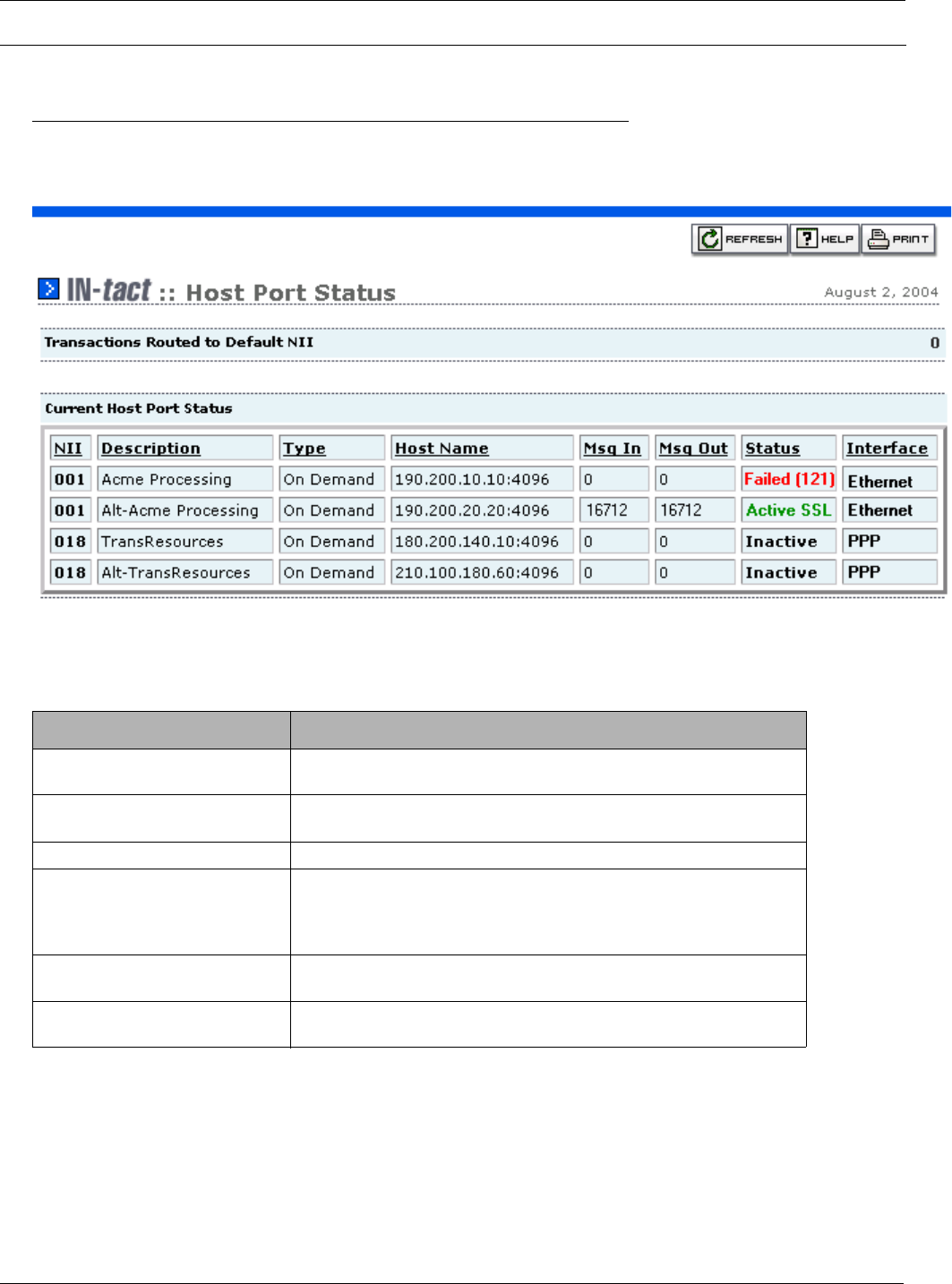Sort by the Msg In column header
Image resolution: width=952 pixels, height=1284 pixels.
tap(613, 449)
